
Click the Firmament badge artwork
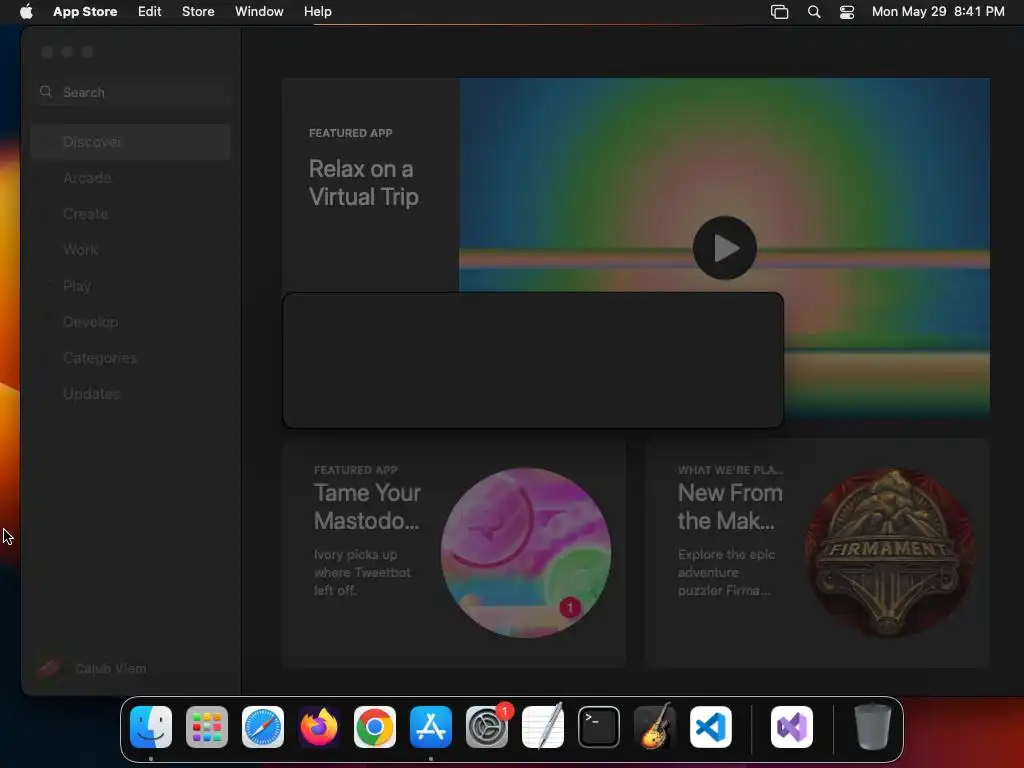890,552
